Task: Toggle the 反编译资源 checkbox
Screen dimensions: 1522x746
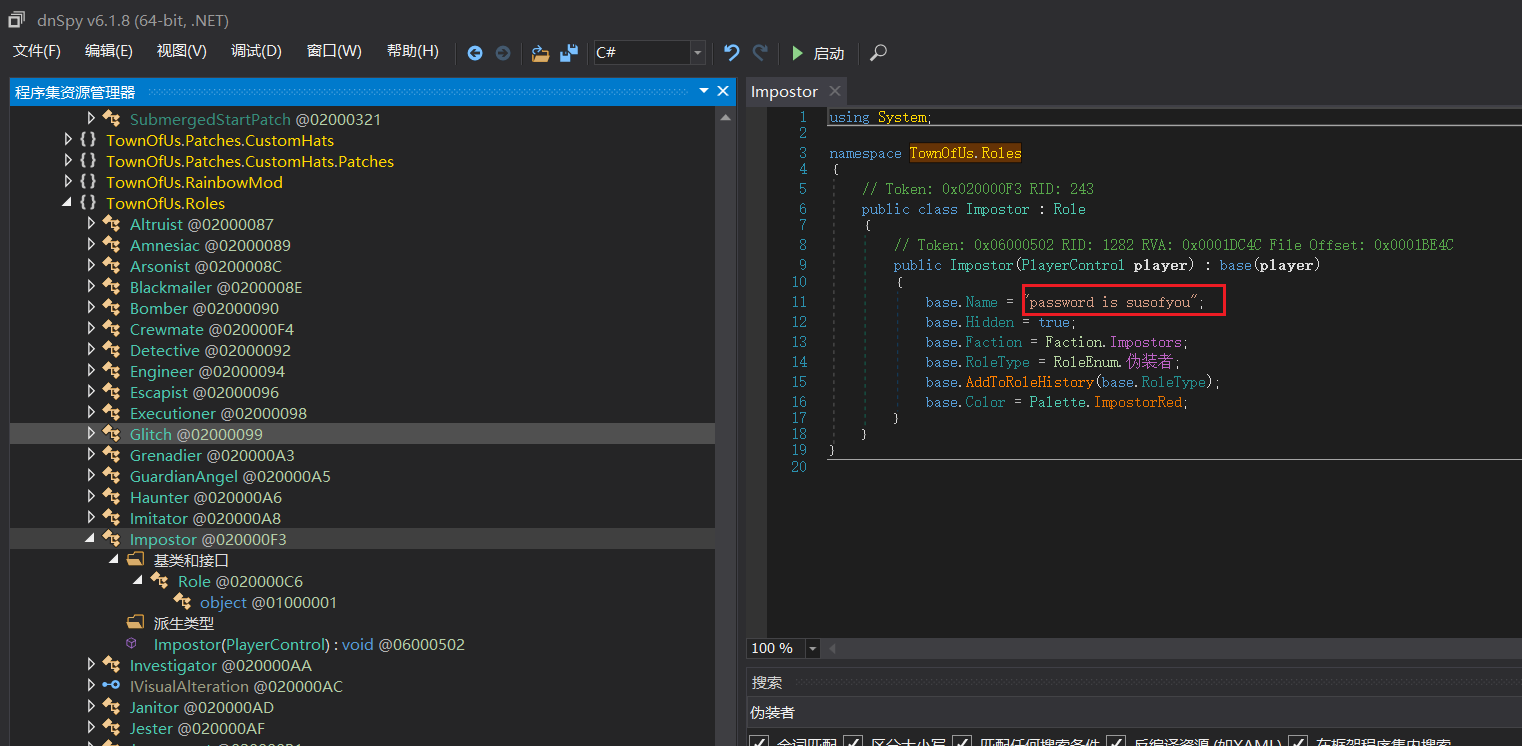Action: [1115, 742]
